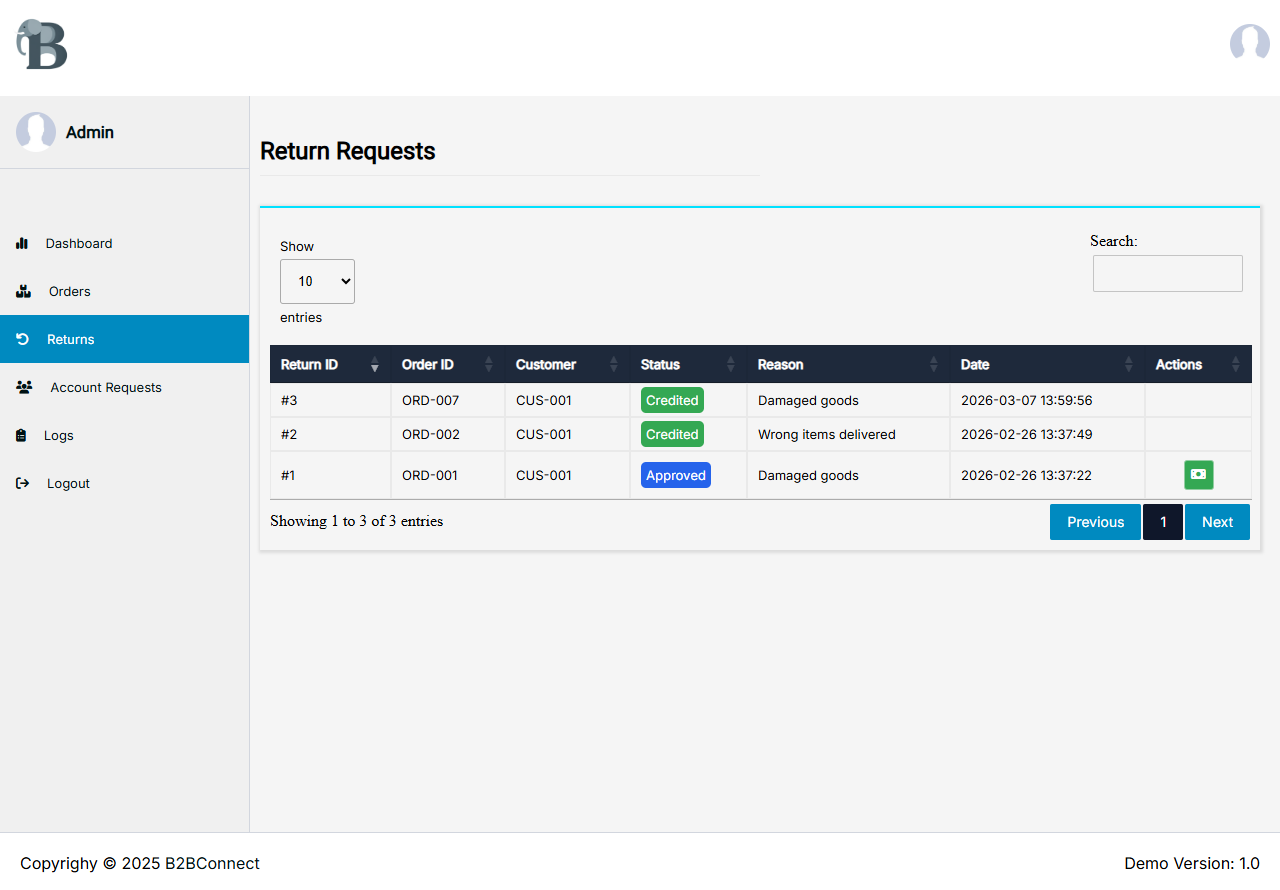Click Credited badge for return #2
The height and width of the screenshot is (890, 1280).
672,434
